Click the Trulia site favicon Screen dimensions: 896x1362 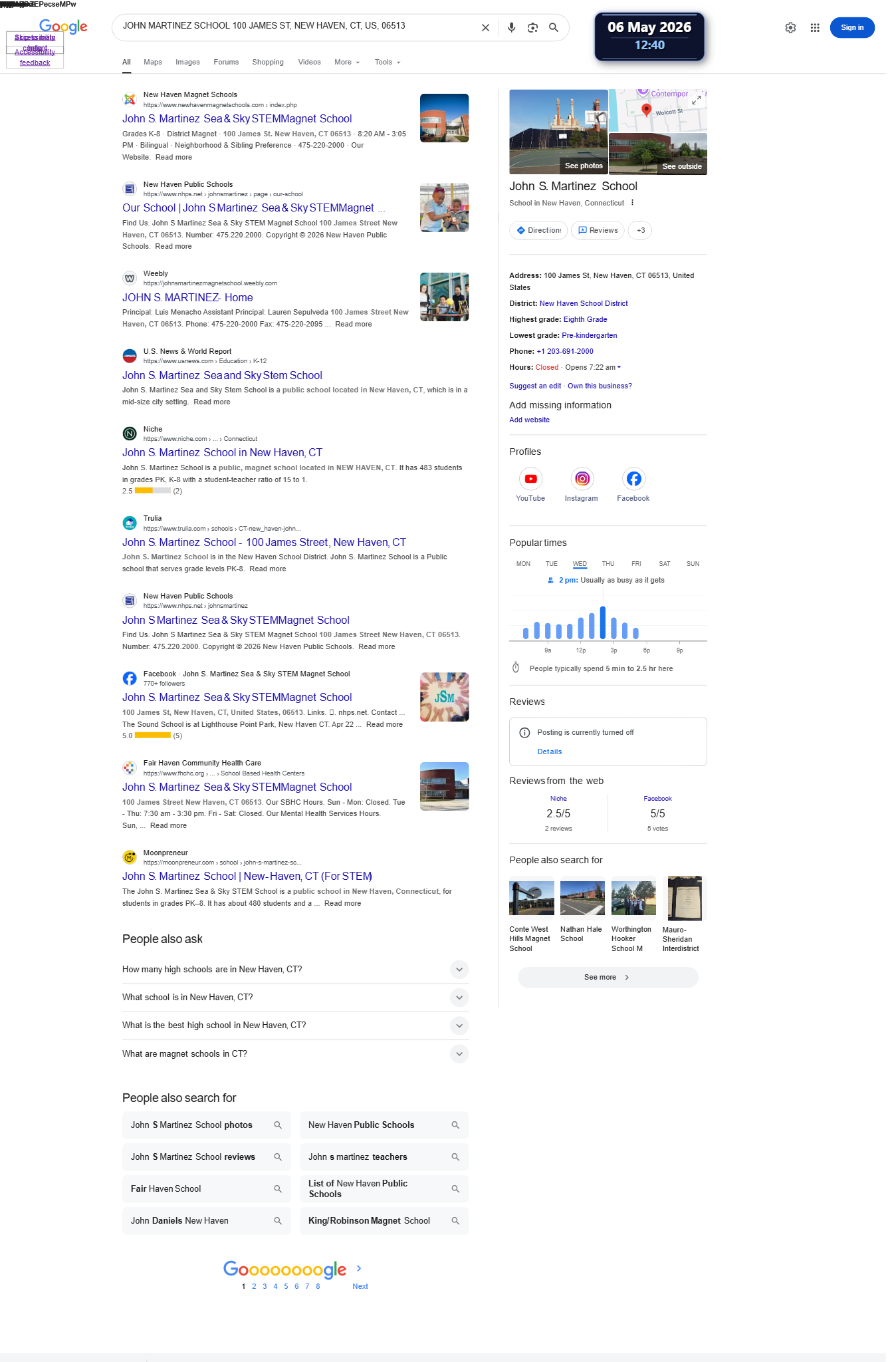pos(130,523)
